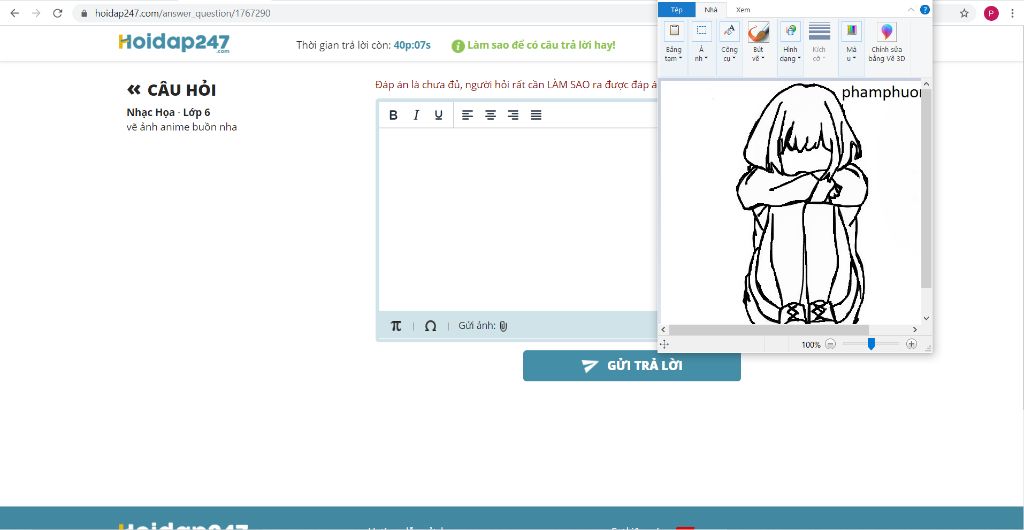Go back via CÂU HỎI double chevron
Image resolution: width=1024 pixels, height=530 pixels.
pos(133,89)
